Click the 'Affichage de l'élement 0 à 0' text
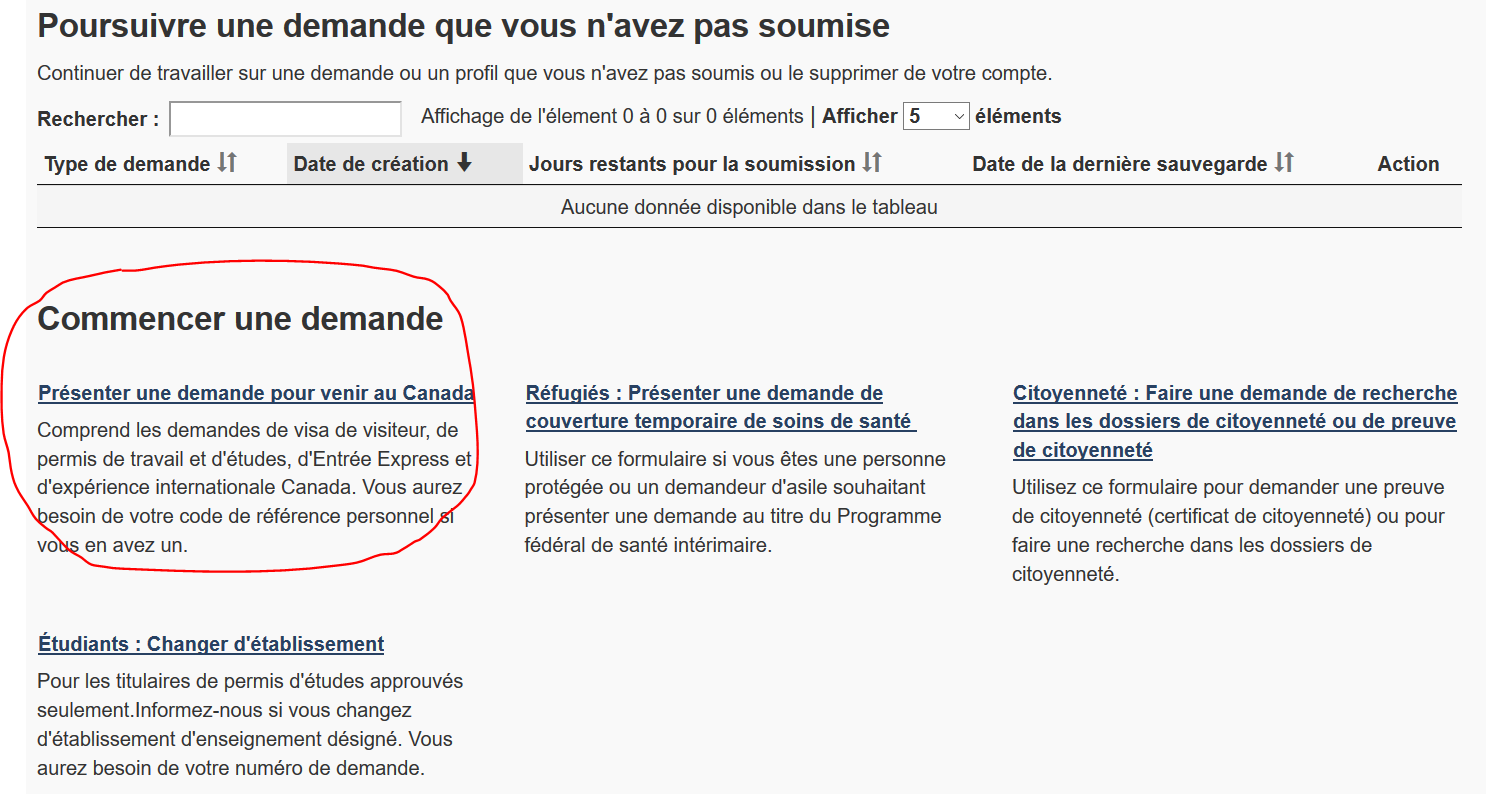The height and width of the screenshot is (794, 1486). (x=612, y=117)
